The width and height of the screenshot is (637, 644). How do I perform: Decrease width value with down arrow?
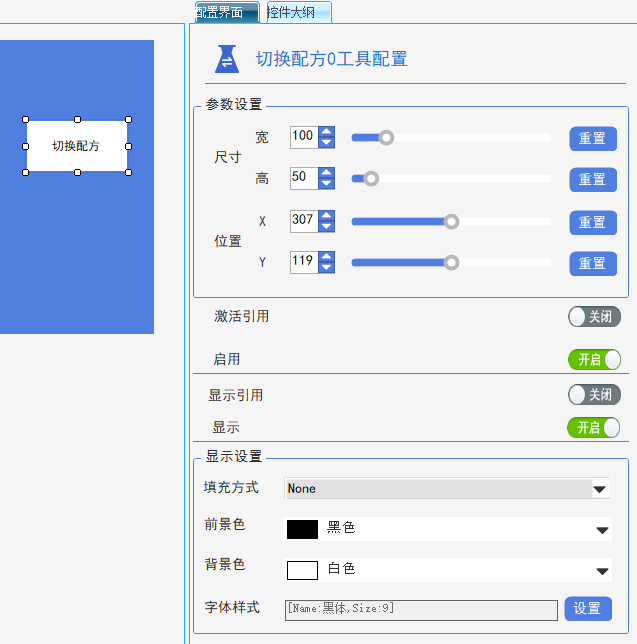[327, 143]
